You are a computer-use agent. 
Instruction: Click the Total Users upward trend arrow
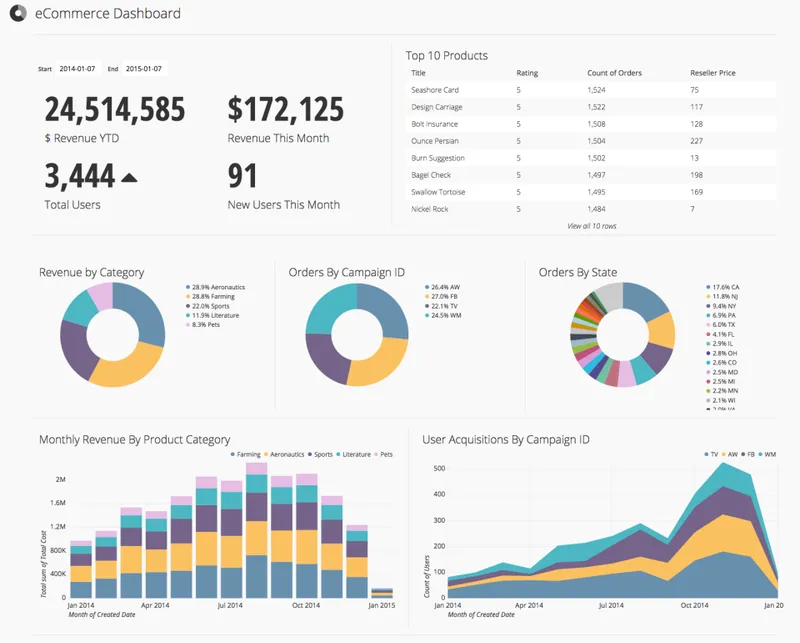130,178
